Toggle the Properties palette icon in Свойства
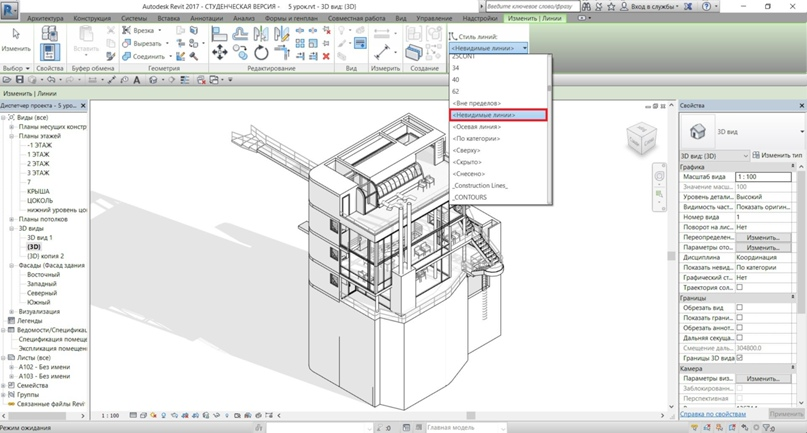Image resolution: width=807 pixels, height=433 pixels. (50, 53)
